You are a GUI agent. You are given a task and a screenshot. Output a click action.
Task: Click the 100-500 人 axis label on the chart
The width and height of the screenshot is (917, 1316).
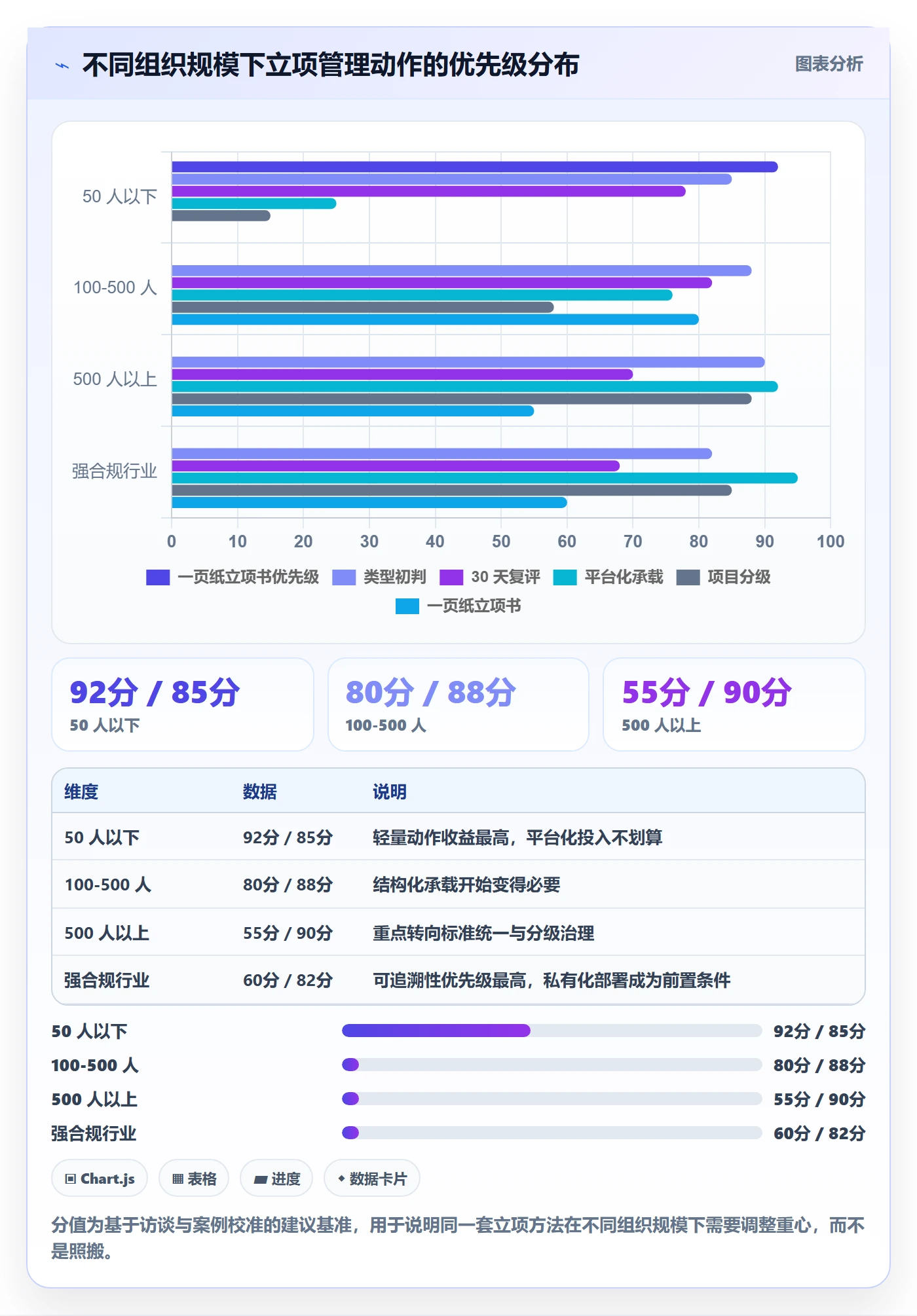115,287
